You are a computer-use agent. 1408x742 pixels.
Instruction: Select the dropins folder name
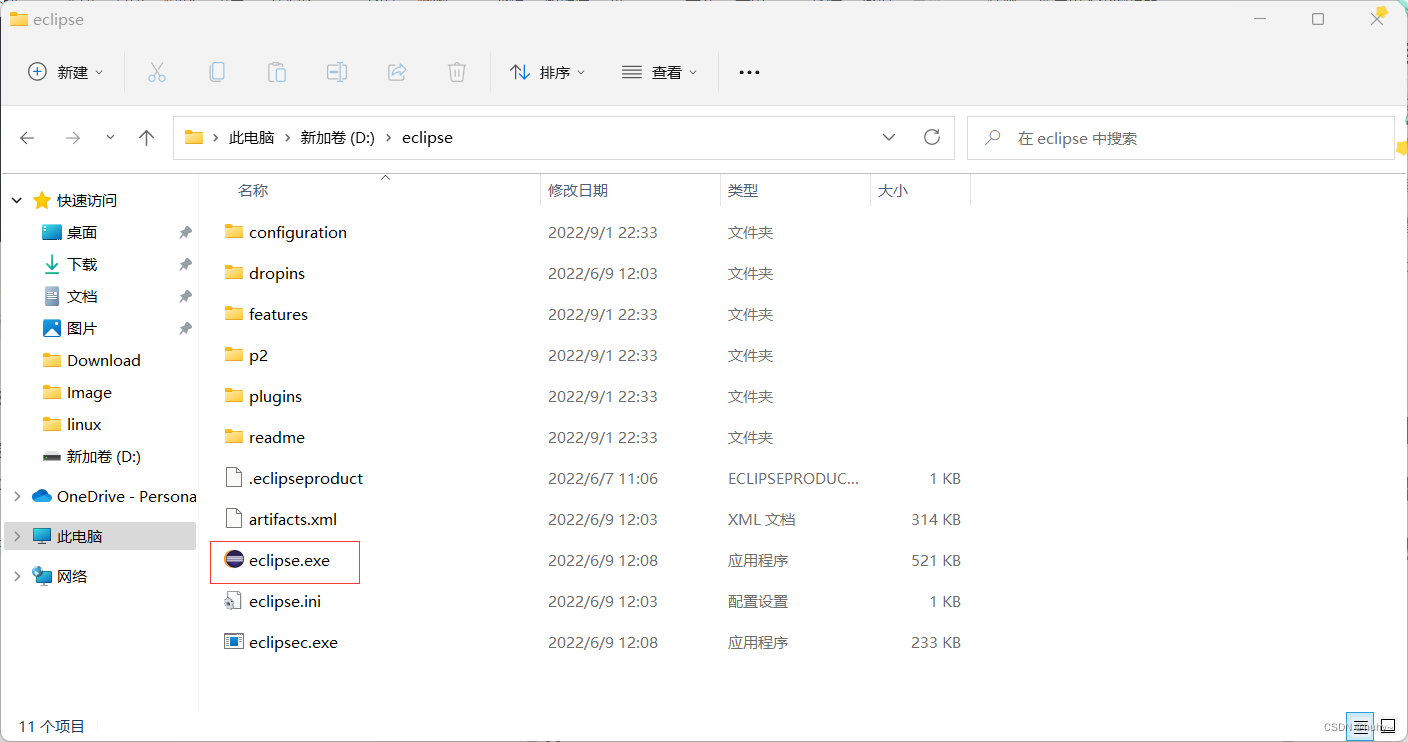pos(277,273)
